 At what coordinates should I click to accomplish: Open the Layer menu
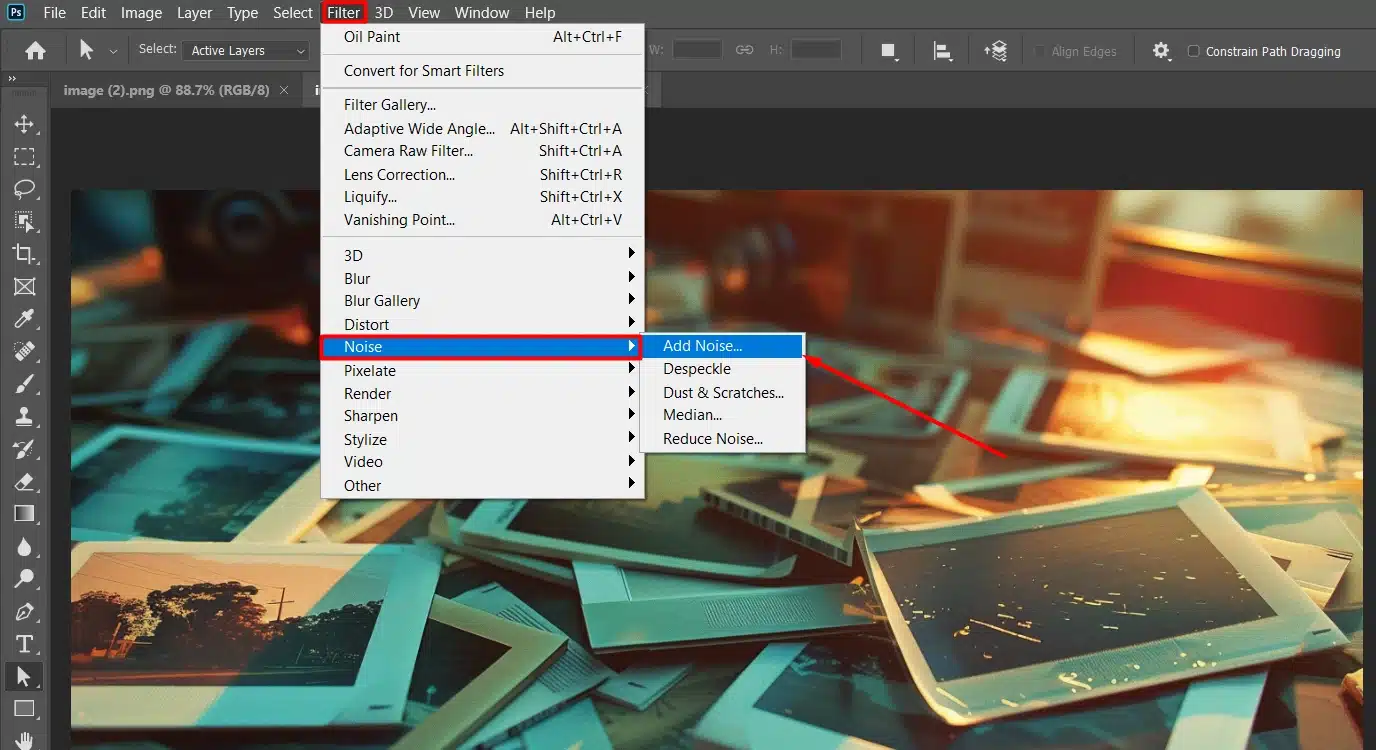(x=194, y=13)
